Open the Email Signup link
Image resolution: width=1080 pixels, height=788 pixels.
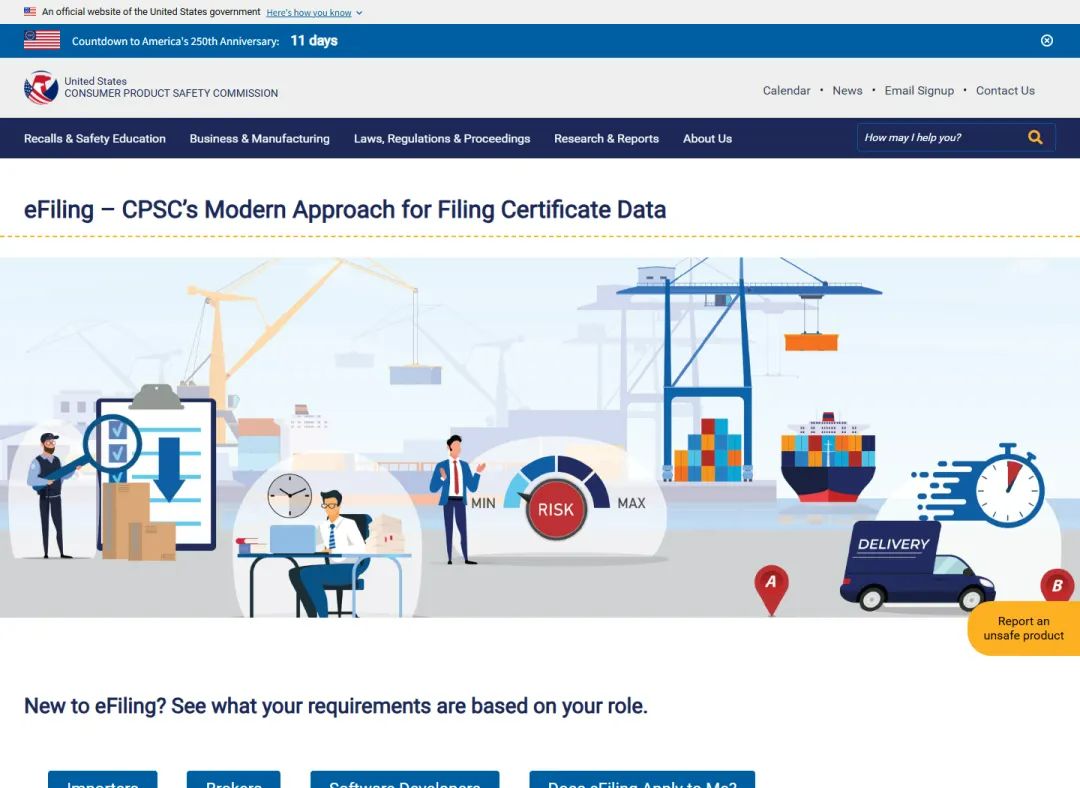(x=919, y=90)
